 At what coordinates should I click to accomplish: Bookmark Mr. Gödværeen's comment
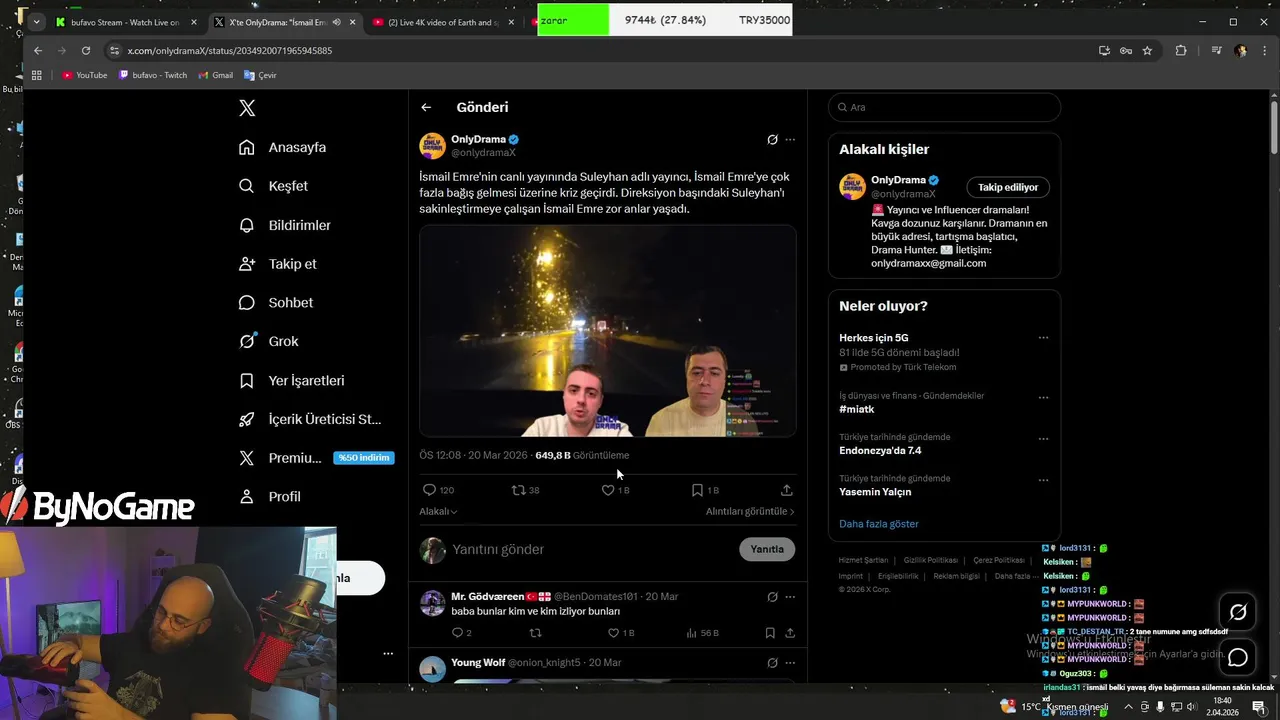[770, 633]
